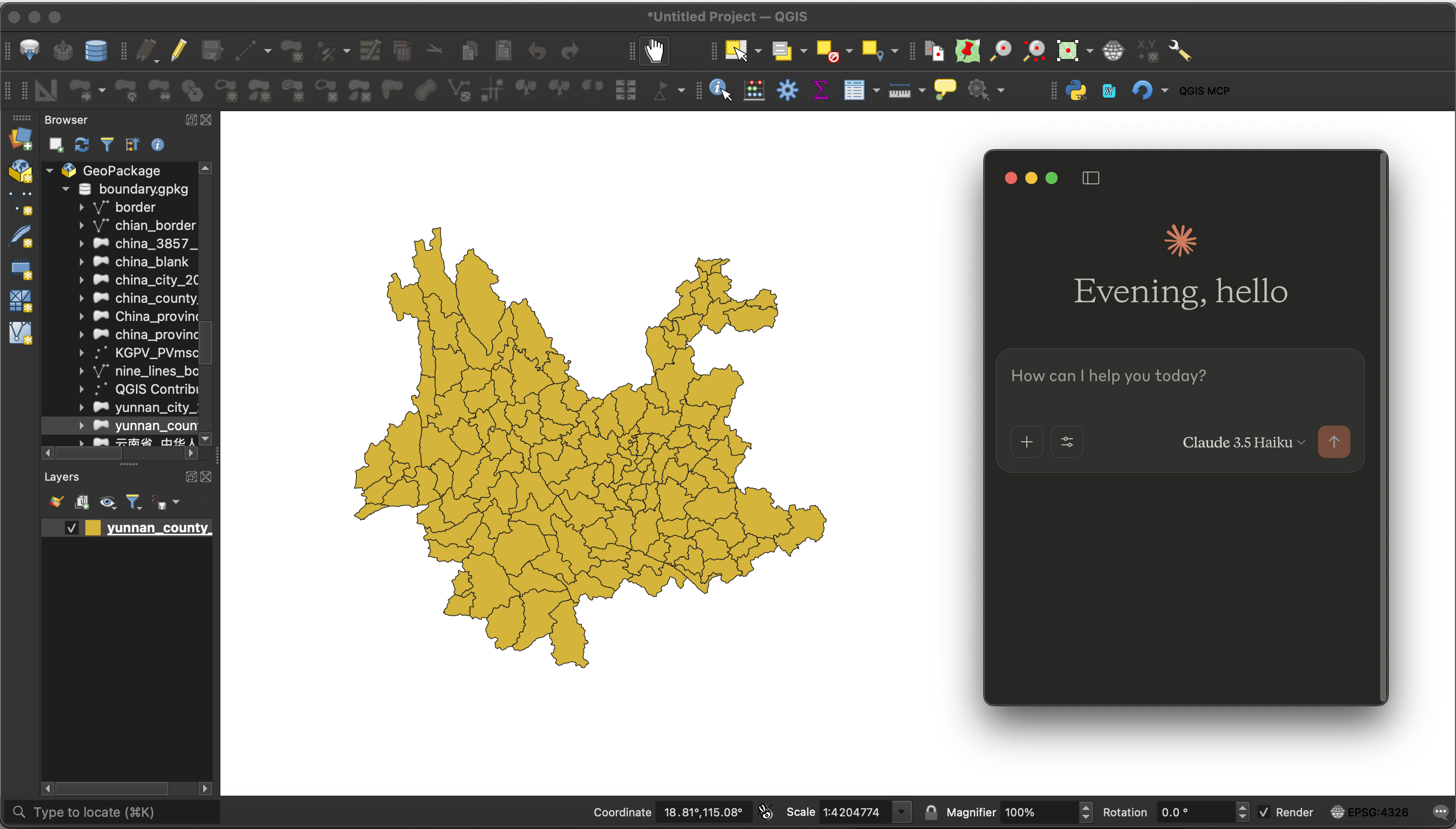Click the plus attach button in Claude
The height and width of the screenshot is (829, 1456).
(x=1026, y=442)
